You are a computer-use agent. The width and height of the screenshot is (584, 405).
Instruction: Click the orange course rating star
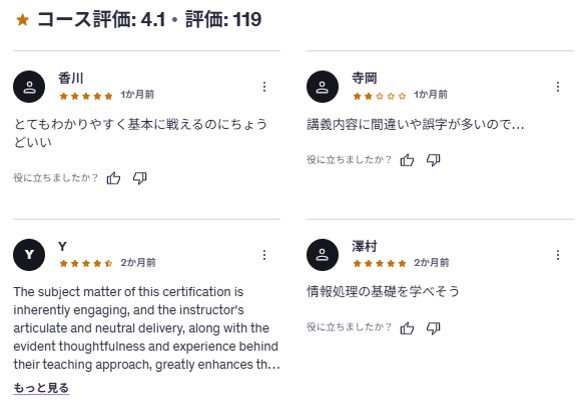tap(23, 19)
